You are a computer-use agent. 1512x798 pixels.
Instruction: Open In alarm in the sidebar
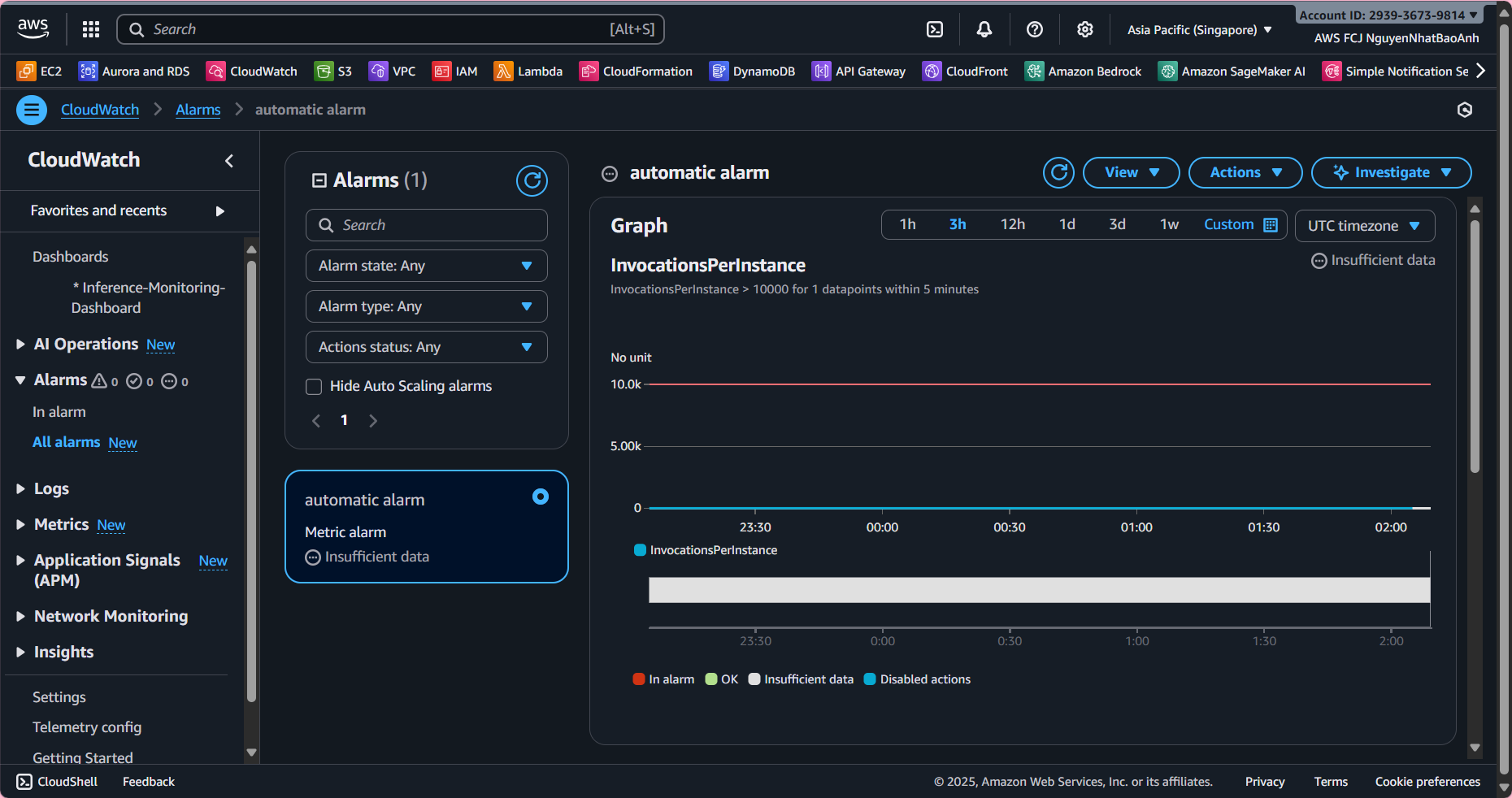[x=59, y=412]
